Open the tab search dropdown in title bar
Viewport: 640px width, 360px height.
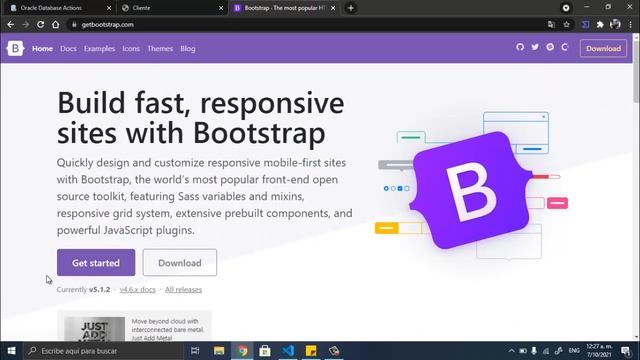pos(566,8)
